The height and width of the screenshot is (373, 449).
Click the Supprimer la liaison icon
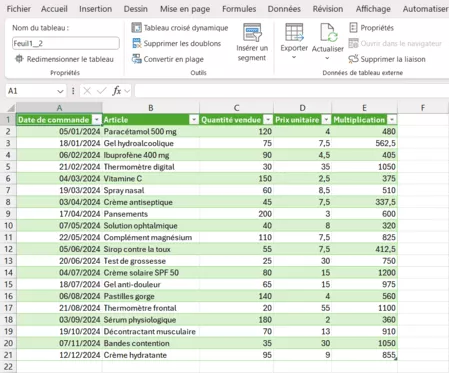[x=353, y=59]
